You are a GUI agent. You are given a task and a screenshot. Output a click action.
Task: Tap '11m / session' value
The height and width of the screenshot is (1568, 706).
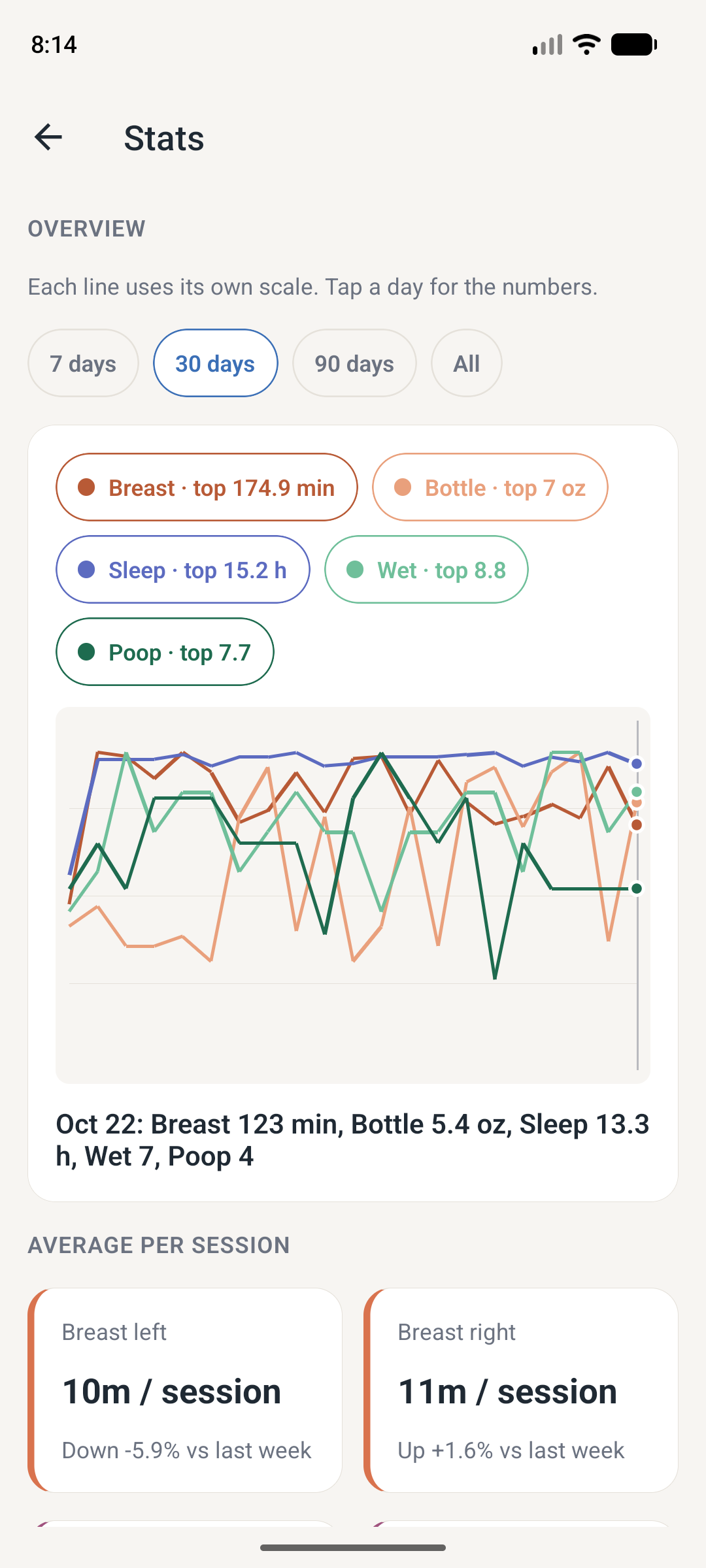pyautogui.click(x=508, y=1392)
